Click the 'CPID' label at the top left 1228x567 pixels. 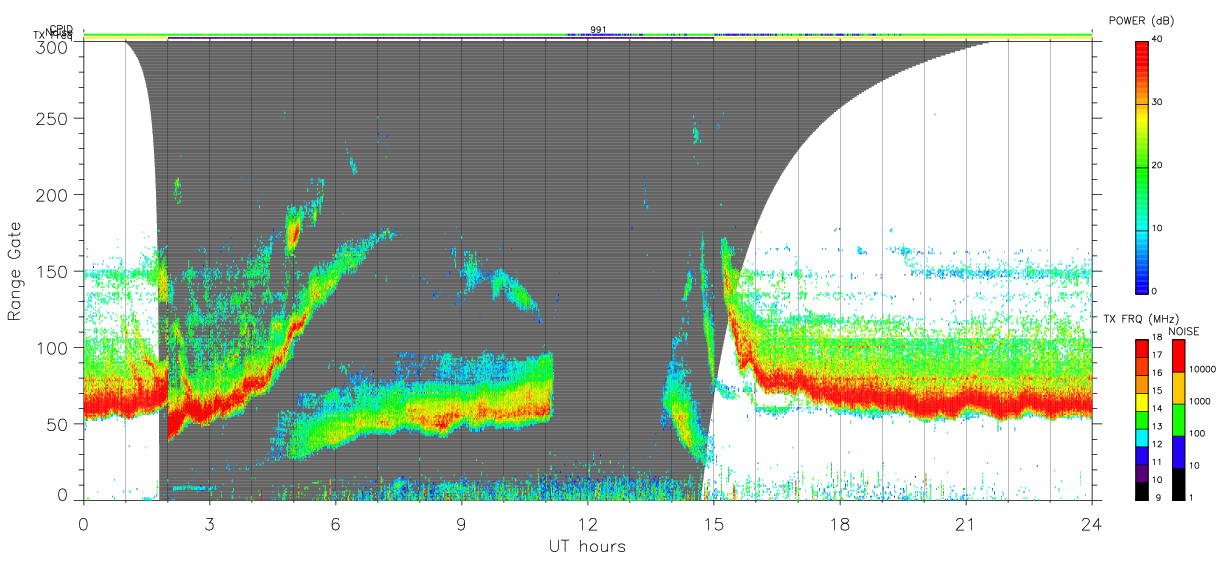pos(62,29)
